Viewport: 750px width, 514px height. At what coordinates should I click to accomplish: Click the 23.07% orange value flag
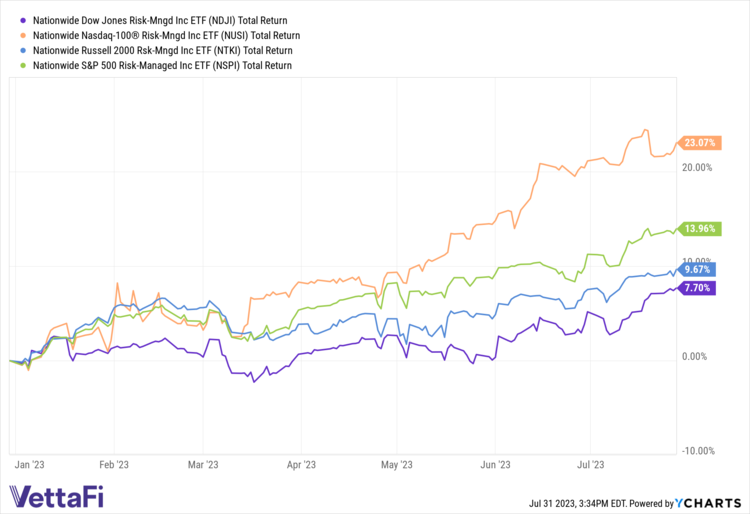pyautogui.click(x=699, y=143)
